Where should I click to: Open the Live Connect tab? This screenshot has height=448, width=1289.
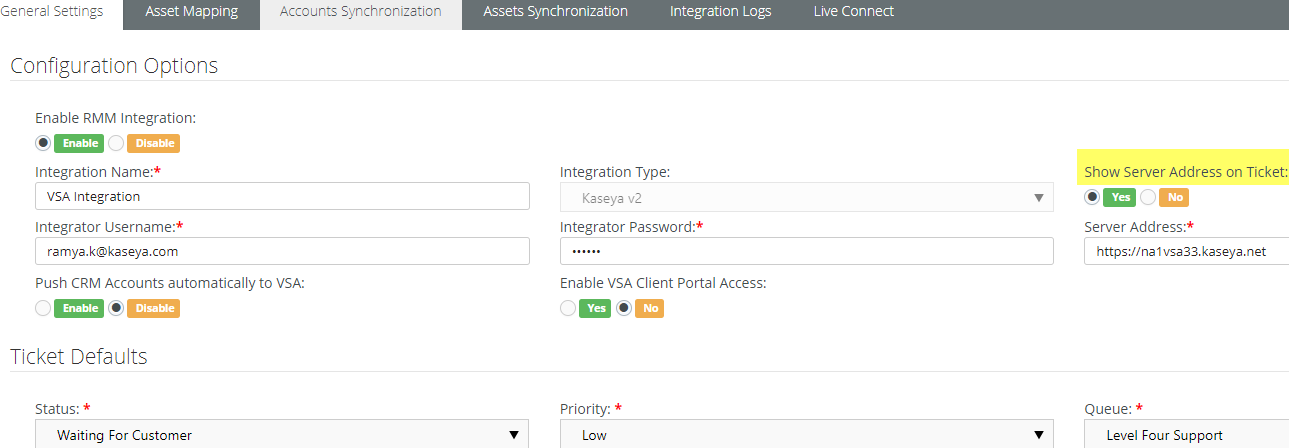tap(853, 12)
